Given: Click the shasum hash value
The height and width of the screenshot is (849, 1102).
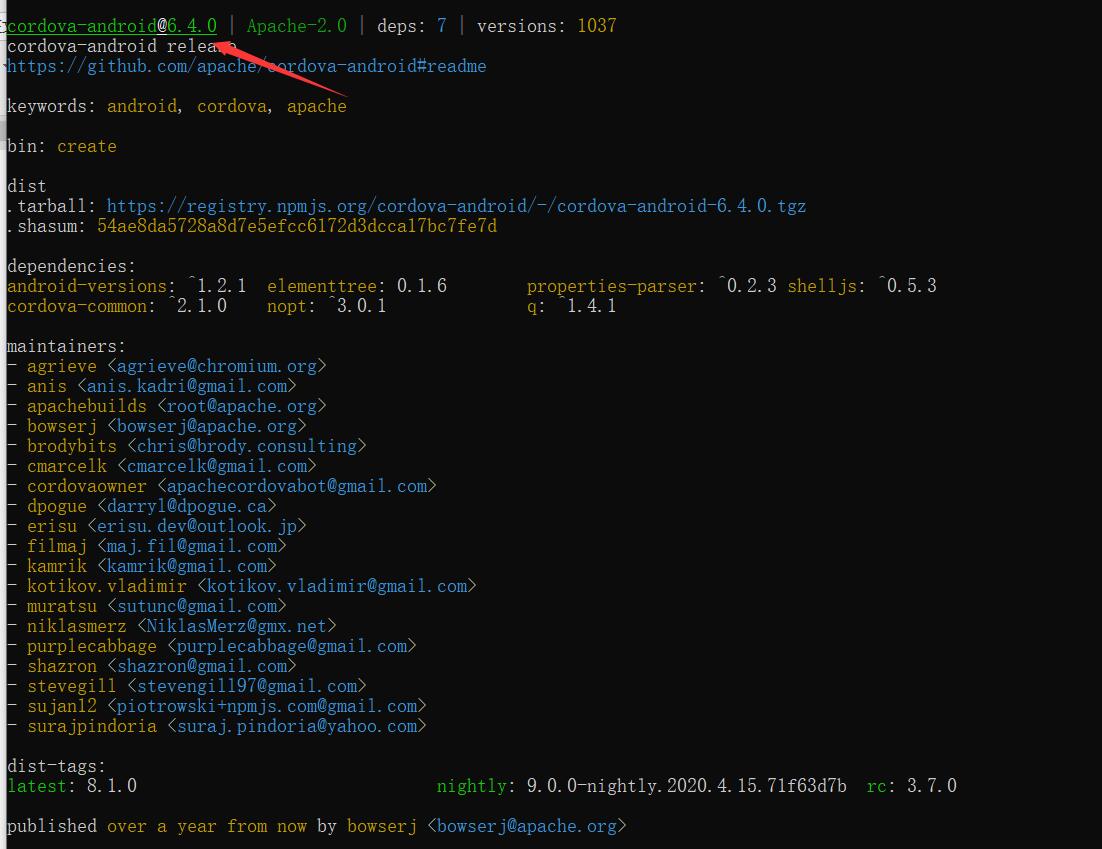Looking at the screenshot, I should tap(297, 226).
